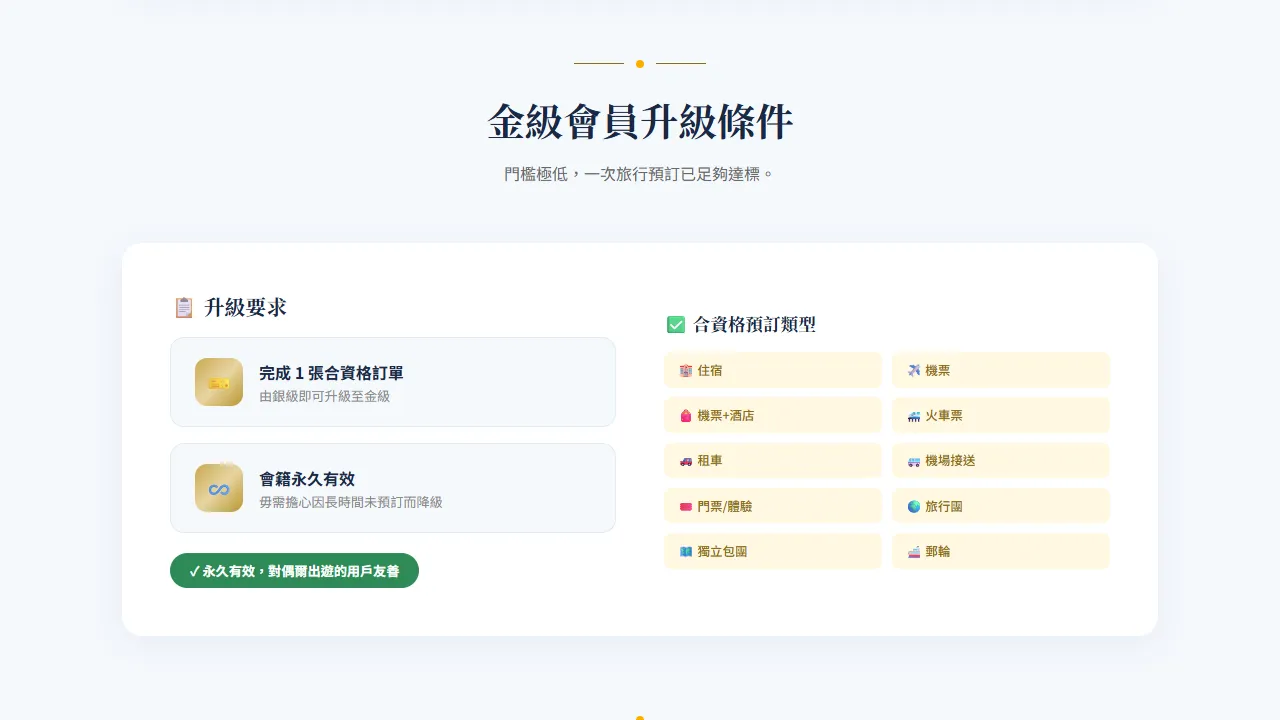Open the 完成 1 張合資格訂單 card
Viewport: 1280px width, 720px height.
click(392, 382)
